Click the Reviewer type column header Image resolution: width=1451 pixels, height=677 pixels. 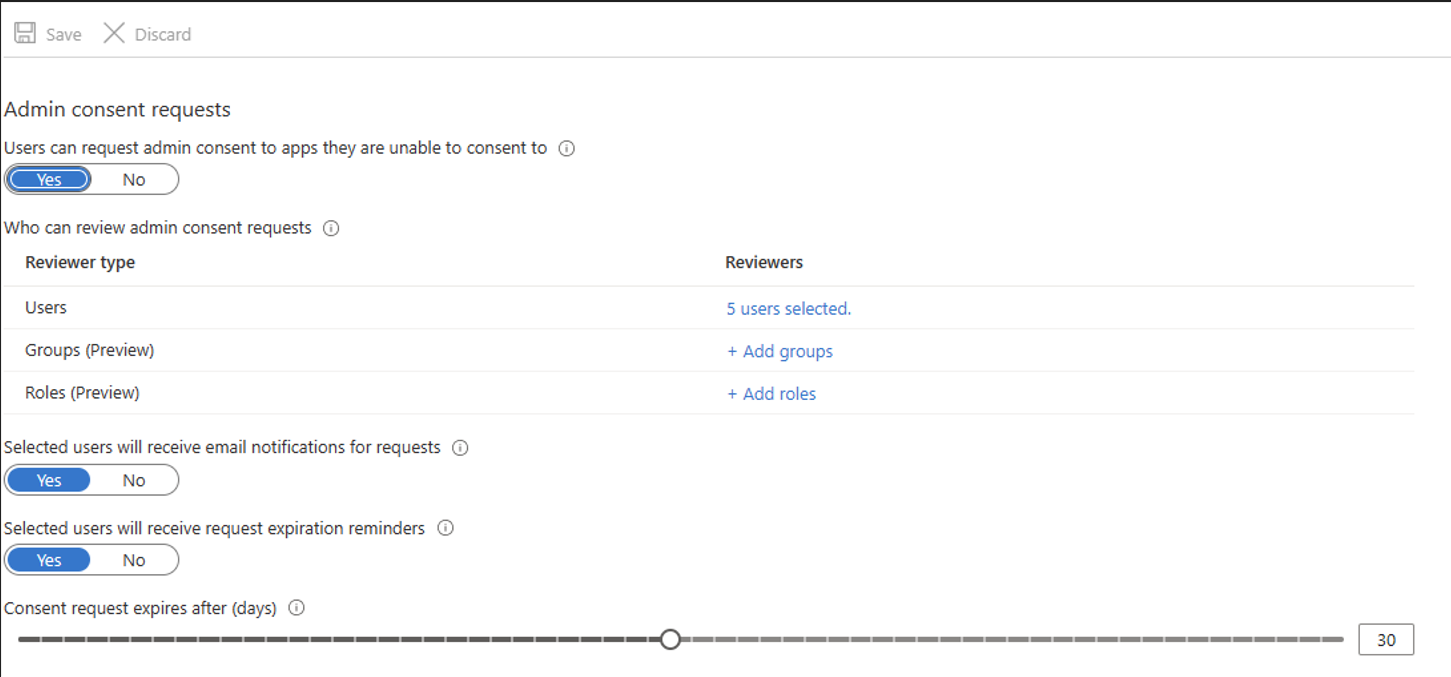[x=80, y=262]
